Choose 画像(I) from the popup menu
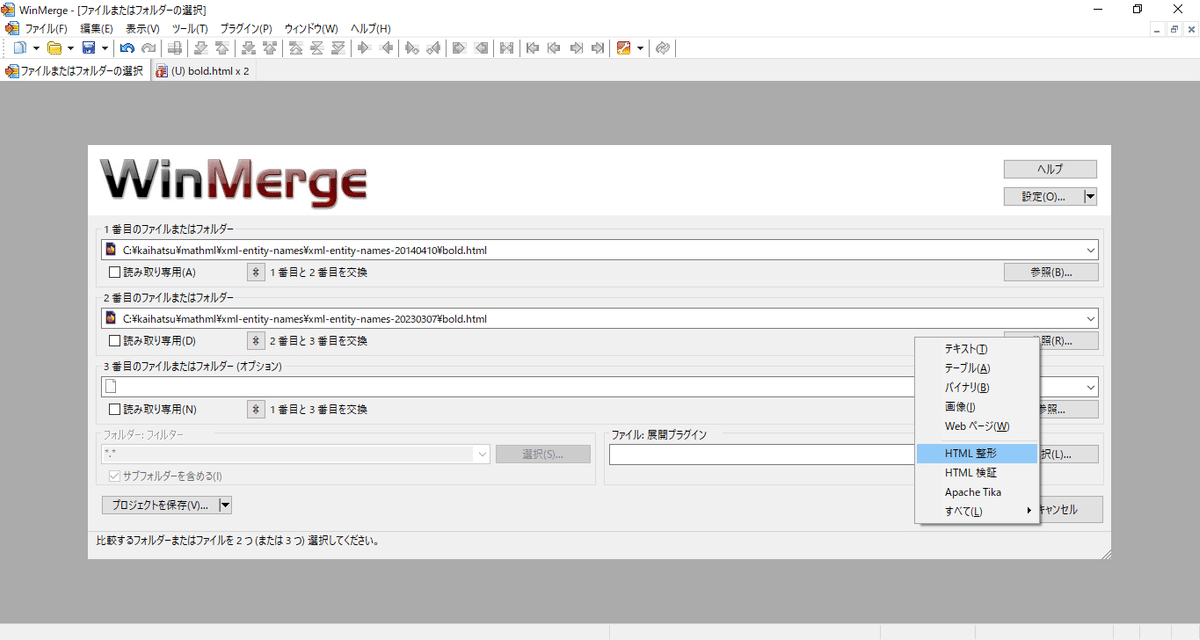The image size is (1200, 640). point(977,406)
